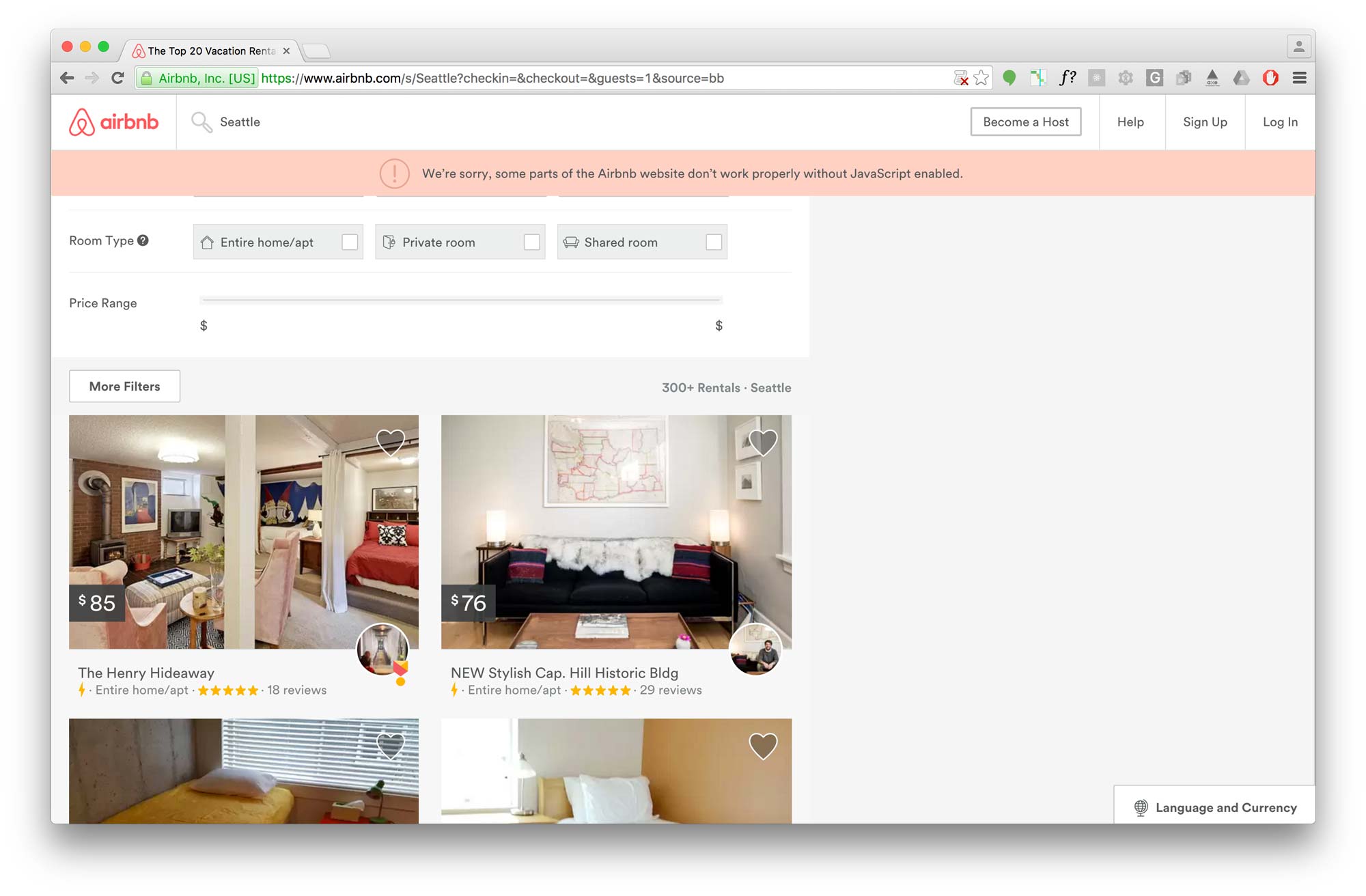
Task: Open Chrome's hamburger menu
Action: coord(1298,77)
